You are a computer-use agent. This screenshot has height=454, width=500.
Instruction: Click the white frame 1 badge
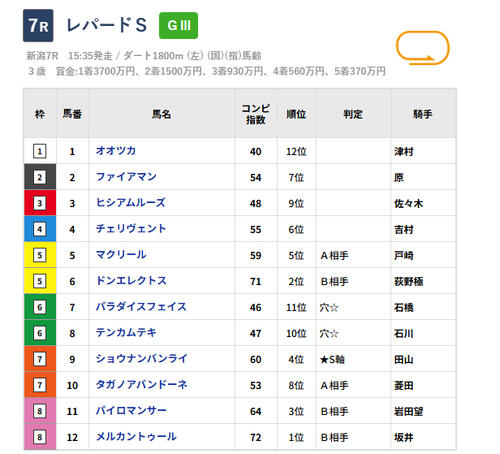point(40,151)
